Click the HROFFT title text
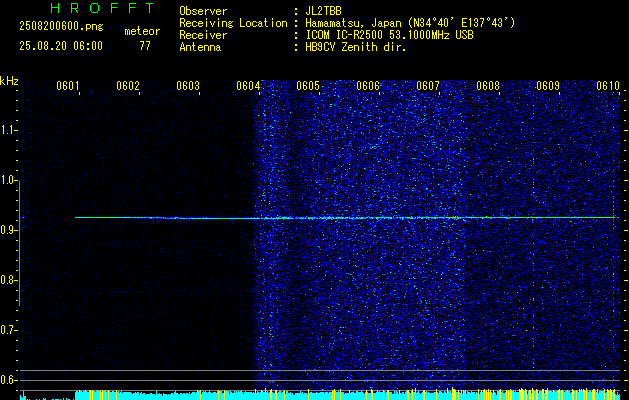The height and width of the screenshot is (400, 629). (102, 8)
